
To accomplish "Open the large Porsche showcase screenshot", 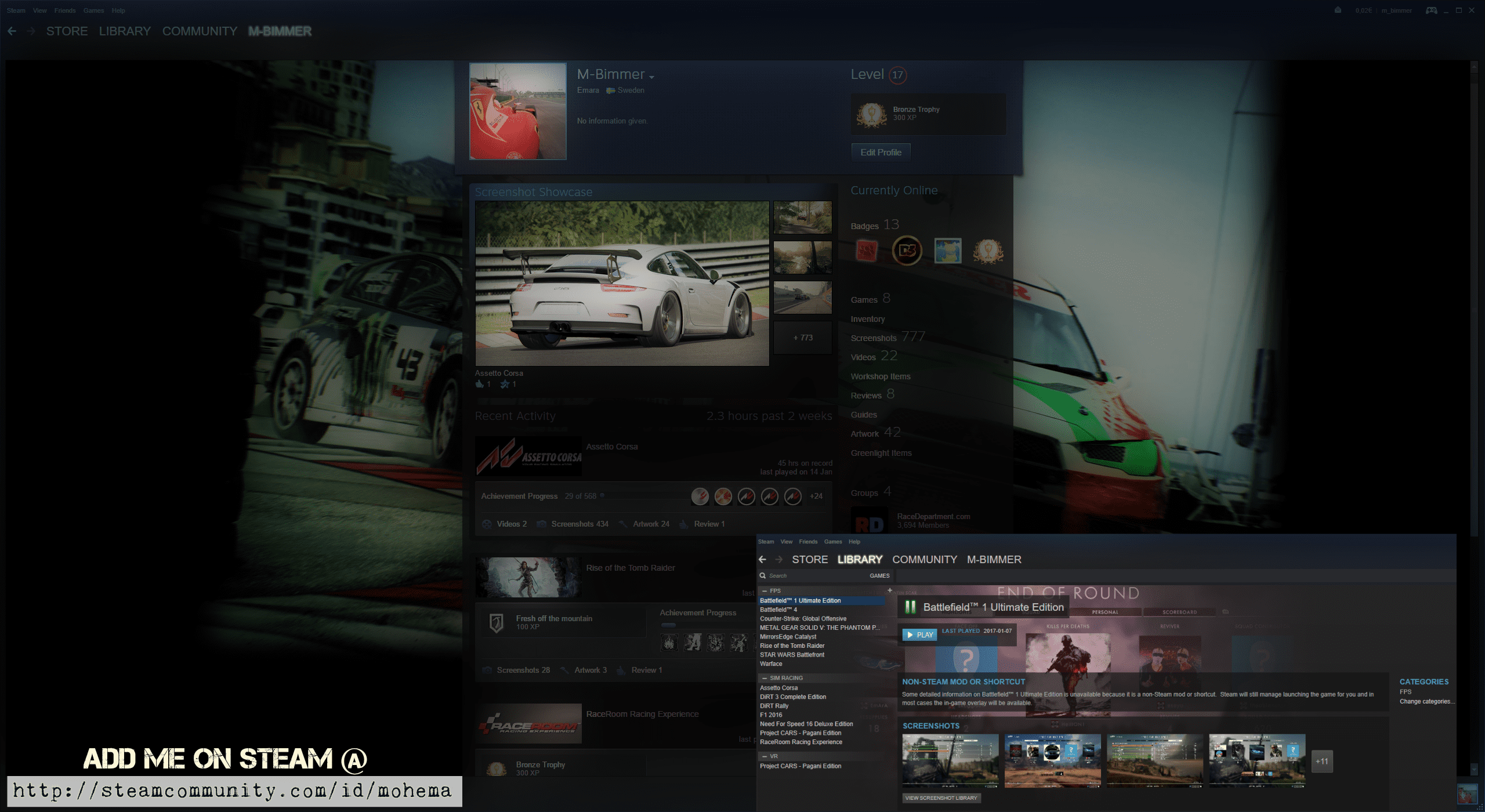I will pos(622,284).
